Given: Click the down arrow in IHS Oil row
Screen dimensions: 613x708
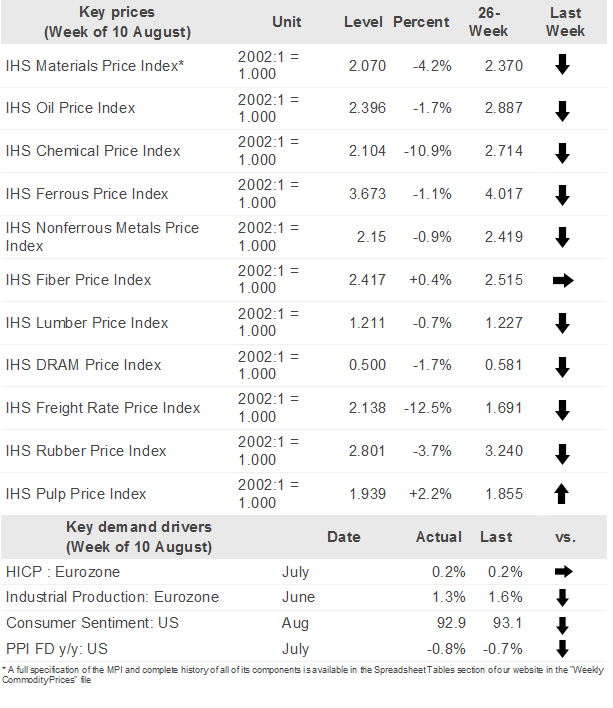Looking at the screenshot, I should (562, 109).
